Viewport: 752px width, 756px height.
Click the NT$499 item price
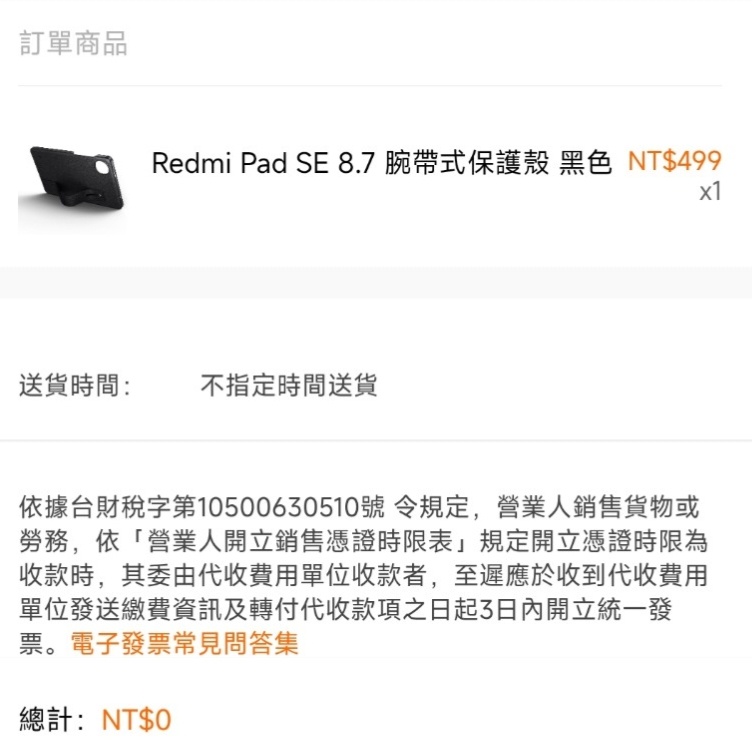(x=674, y=161)
